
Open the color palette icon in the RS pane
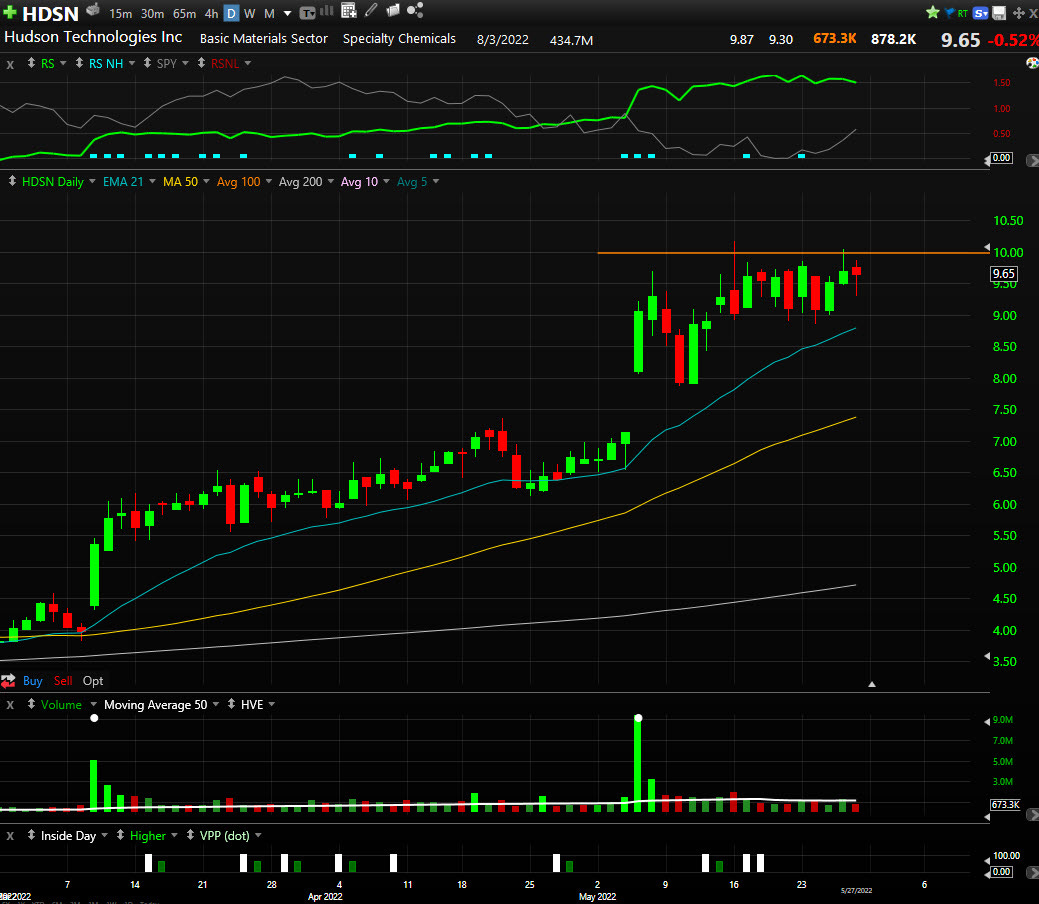[1032, 63]
